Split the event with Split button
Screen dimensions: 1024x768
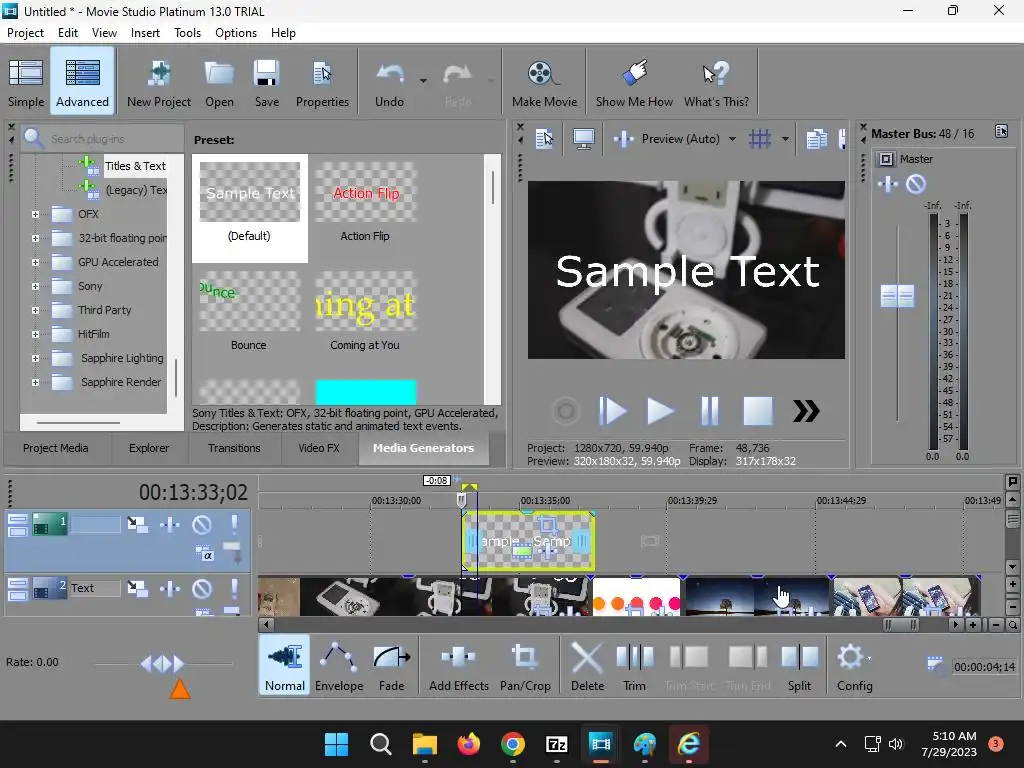[x=799, y=665]
